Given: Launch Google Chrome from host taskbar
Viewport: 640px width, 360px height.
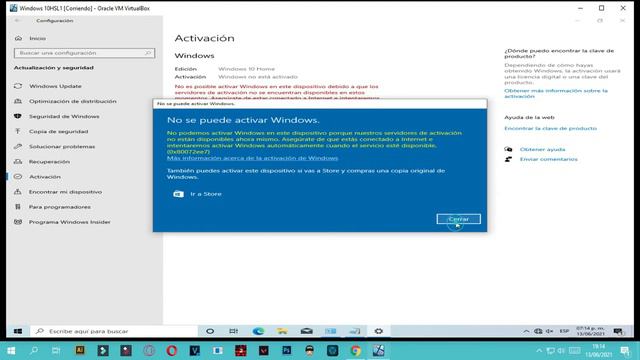Looking at the screenshot, I should tap(356, 351).
